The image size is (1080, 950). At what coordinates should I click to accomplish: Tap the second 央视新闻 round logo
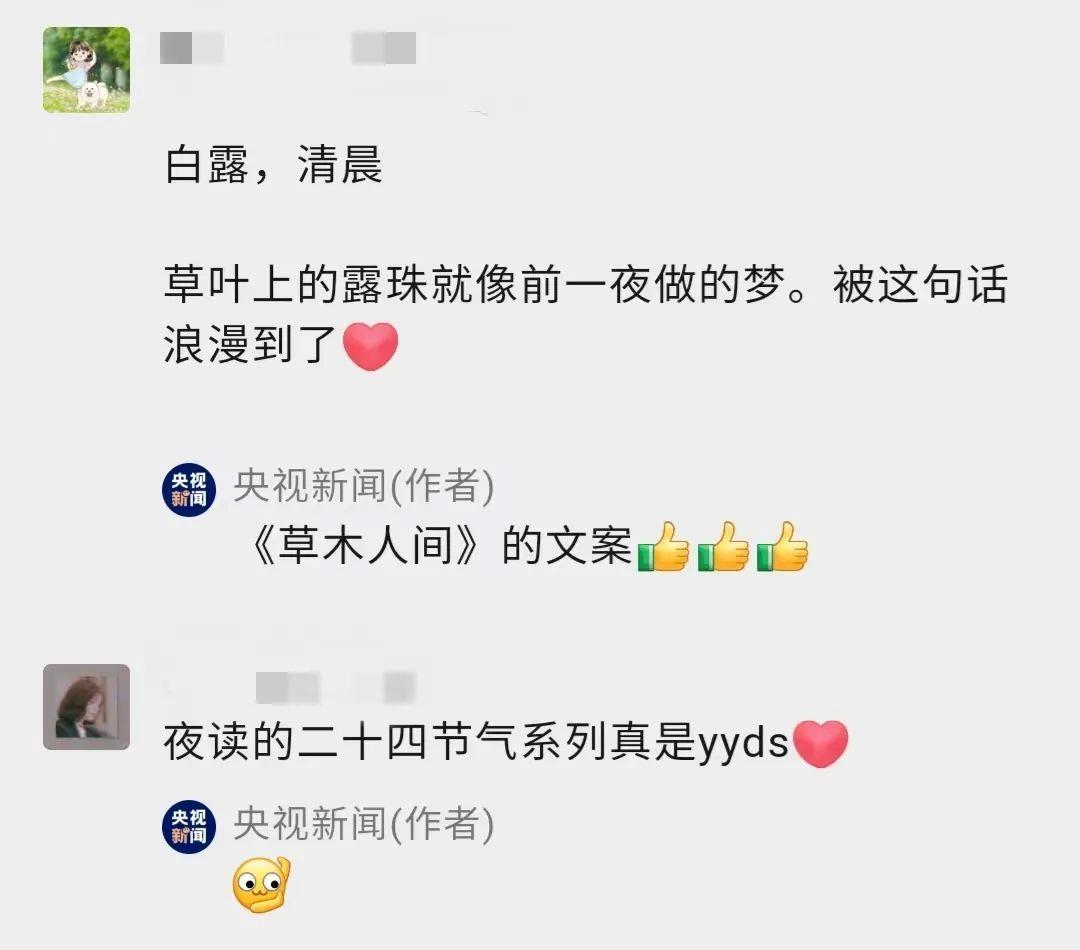pos(189,827)
